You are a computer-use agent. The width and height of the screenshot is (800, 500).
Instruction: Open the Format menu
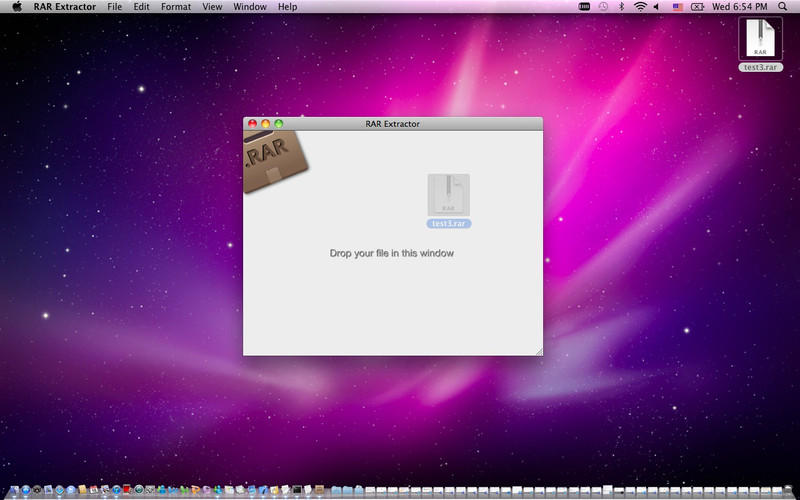tap(176, 7)
